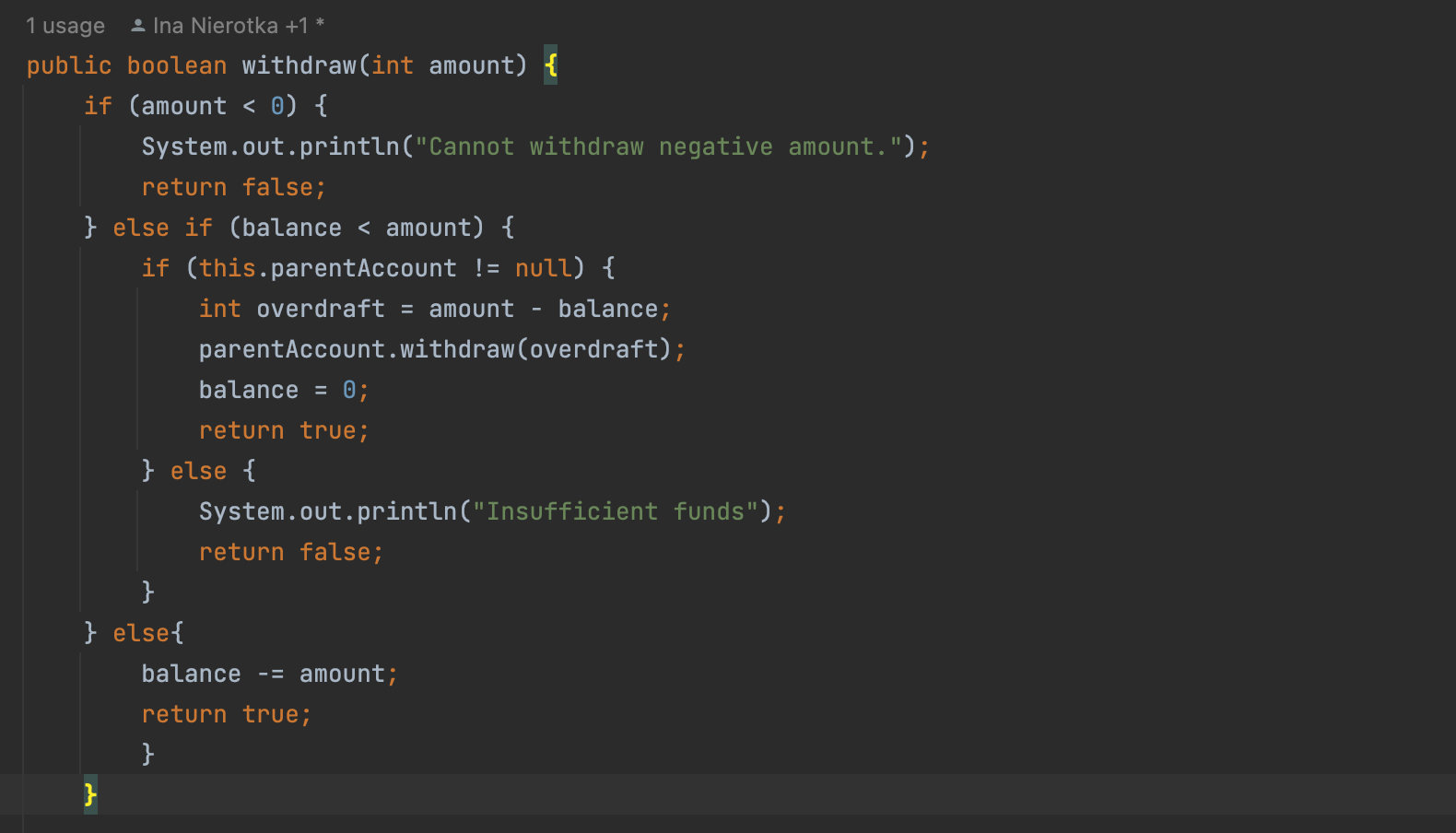The image size is (1456, 833).
Task: Place cursor on withdraw method name in signature
Action: (299, 65)
